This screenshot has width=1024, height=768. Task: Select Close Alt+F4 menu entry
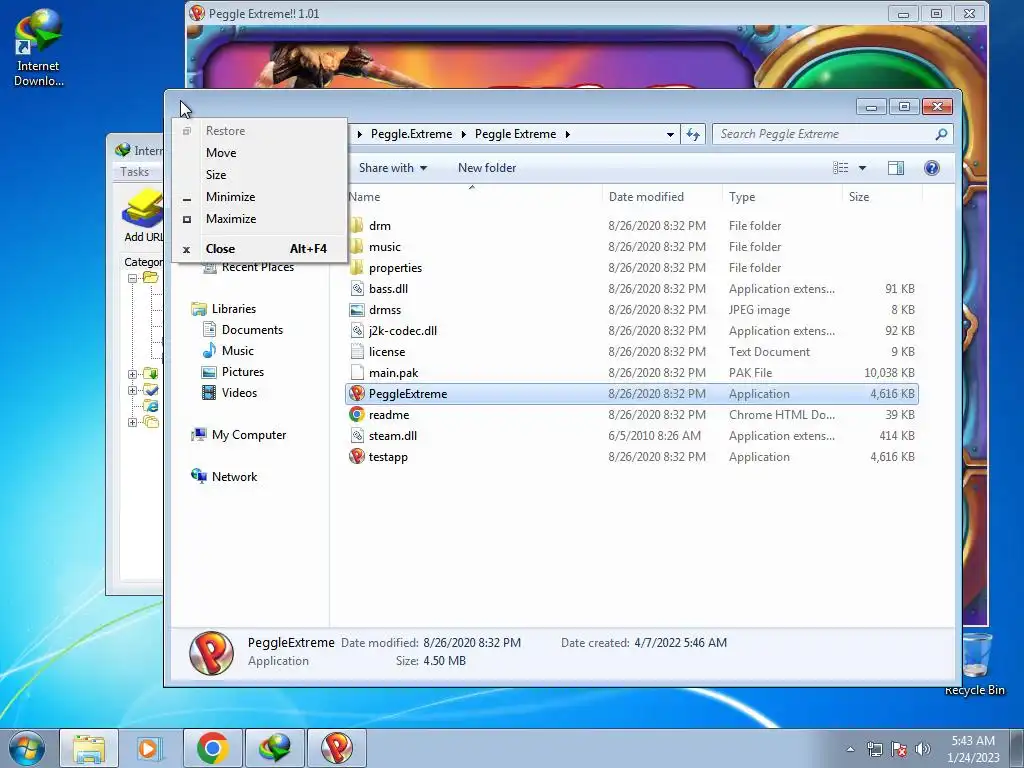pos(259,249)
